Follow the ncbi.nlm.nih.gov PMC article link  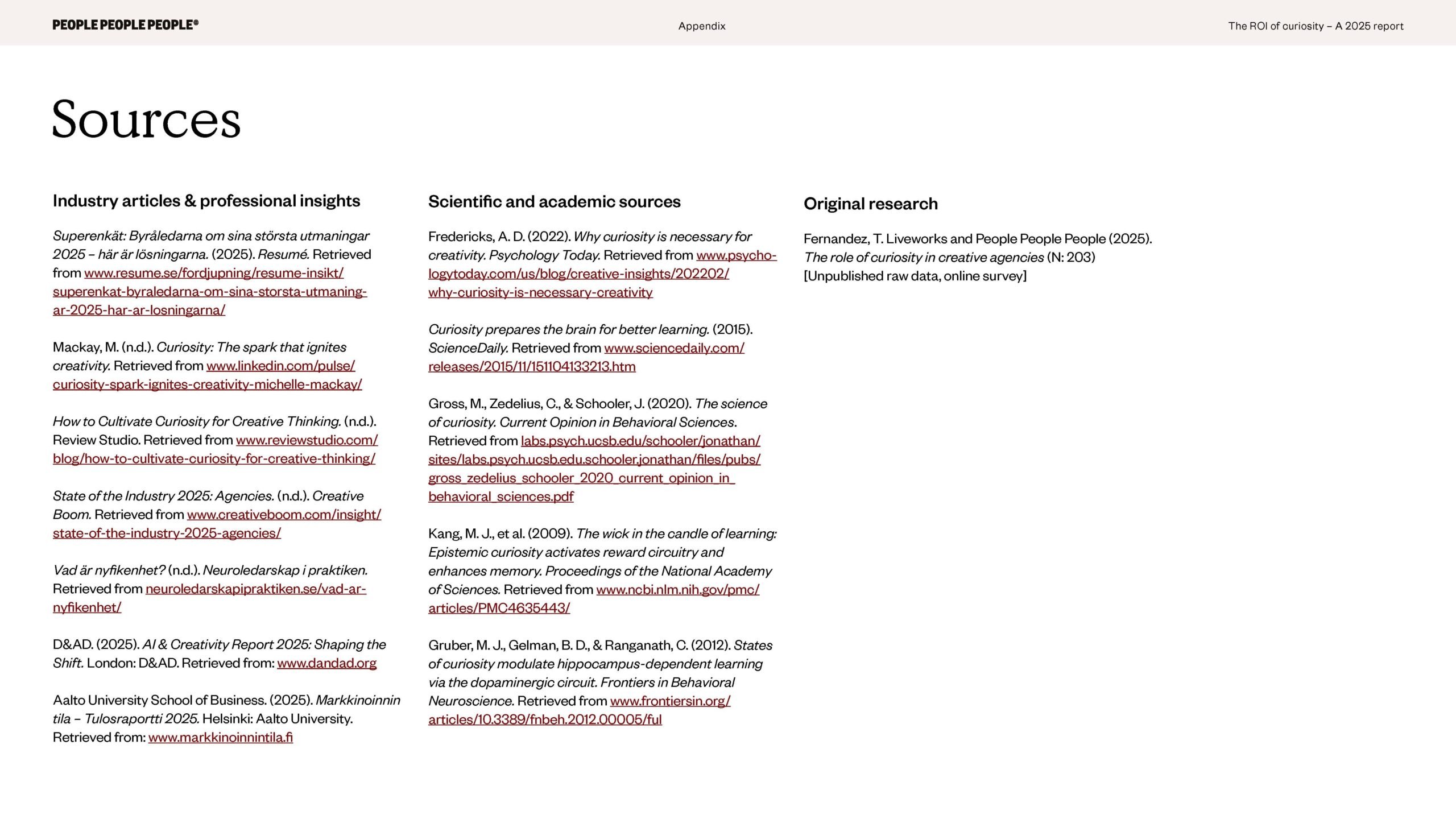tap(677, 590)
